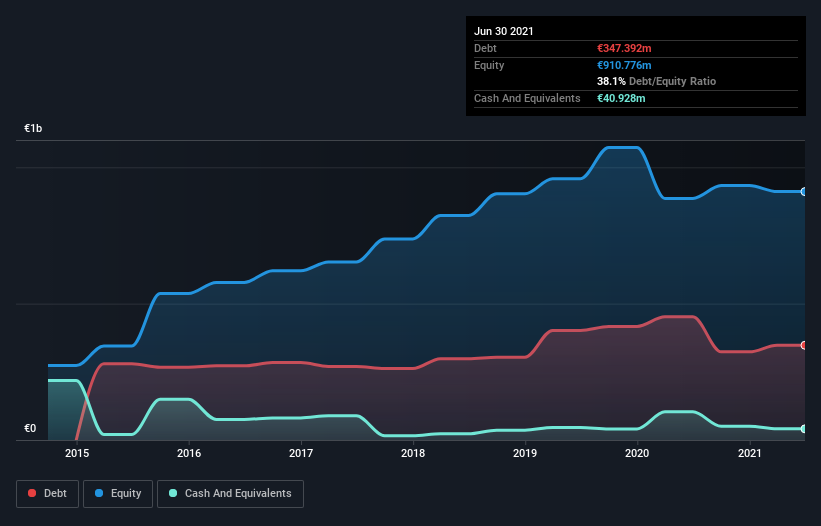Click the €1b y-axis label
The height and width of the screenshot is (526, 821).
pyautogui.click(x=33, y=128)
